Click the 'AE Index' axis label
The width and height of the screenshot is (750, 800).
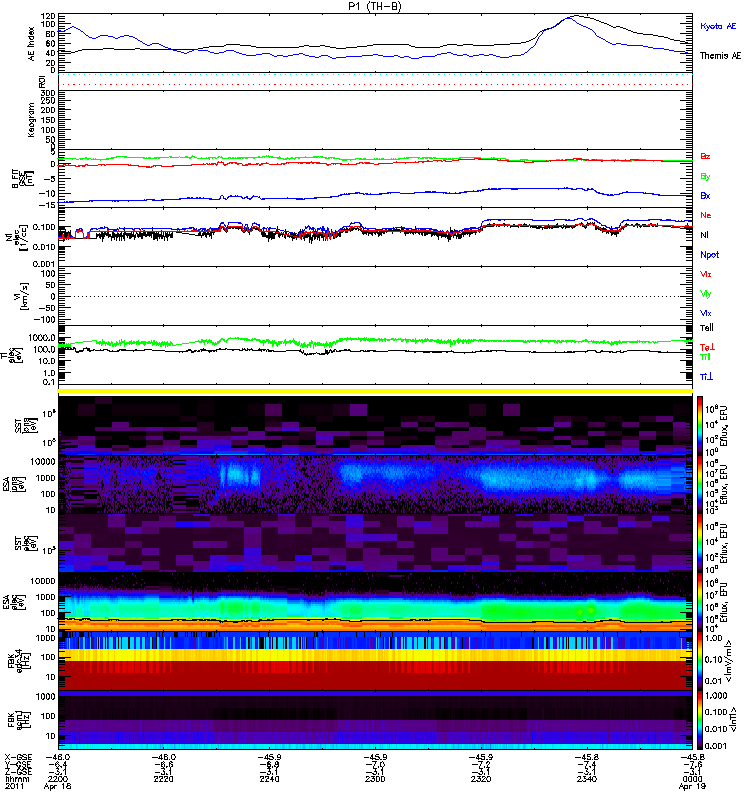coord(32,44)
